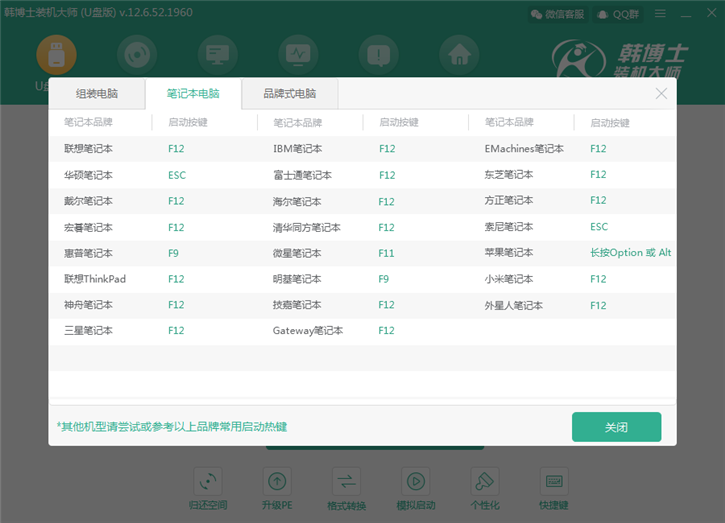Click the home icon in top toolbar

tap(459, 54)
